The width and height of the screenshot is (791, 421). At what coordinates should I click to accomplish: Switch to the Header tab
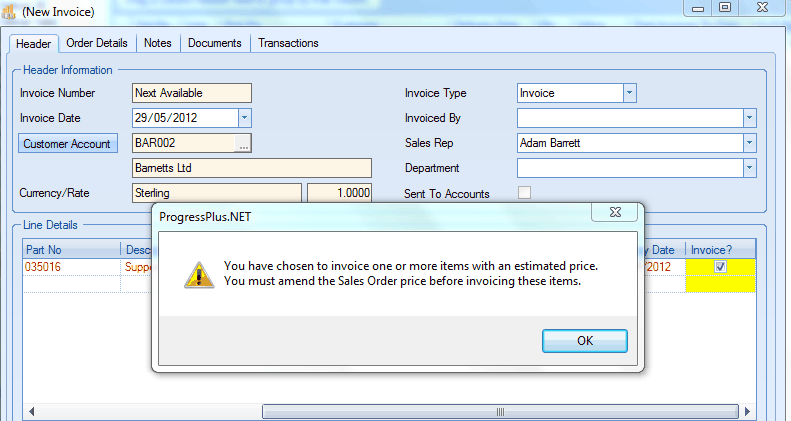coord(33,44)
